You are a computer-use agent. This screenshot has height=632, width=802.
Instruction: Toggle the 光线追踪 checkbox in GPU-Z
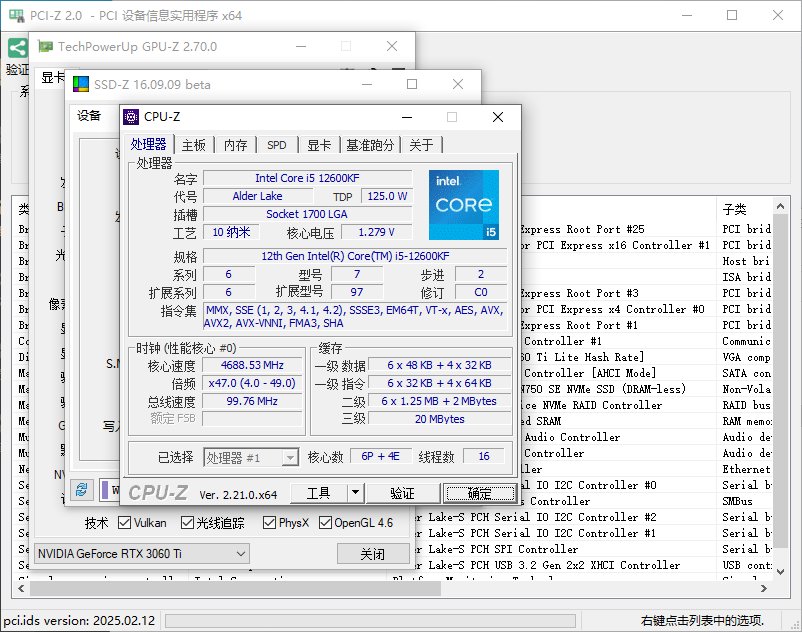point(187,523)
